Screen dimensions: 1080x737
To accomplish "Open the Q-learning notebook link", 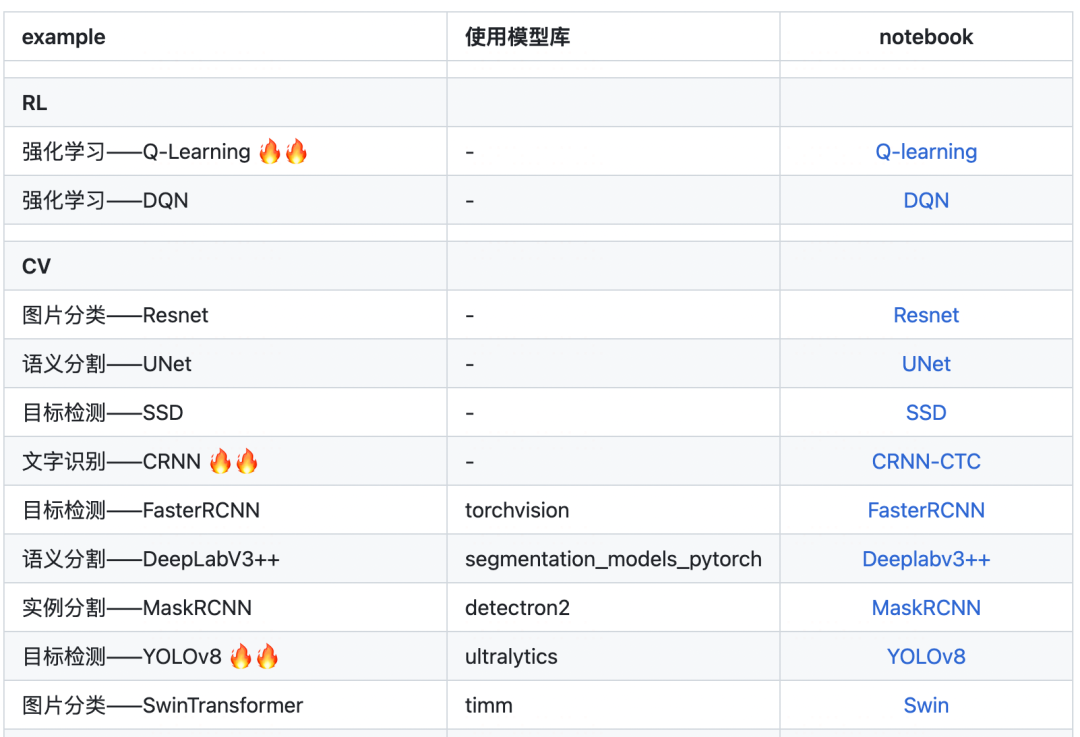I will 926,152.
